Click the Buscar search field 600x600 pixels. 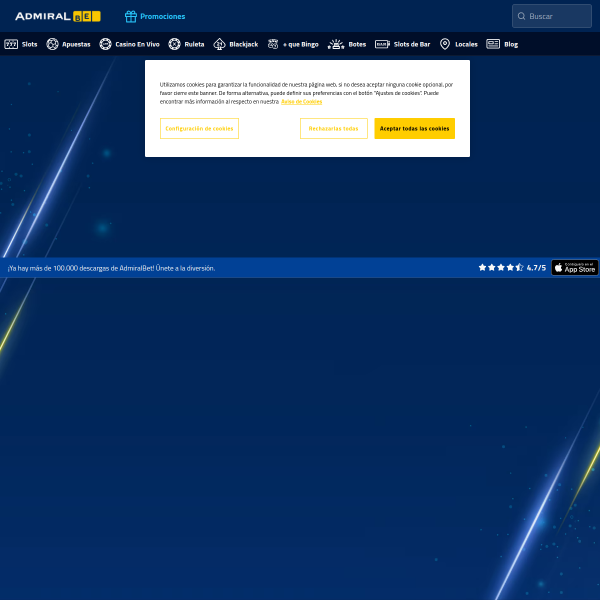(x=552, y=16)
